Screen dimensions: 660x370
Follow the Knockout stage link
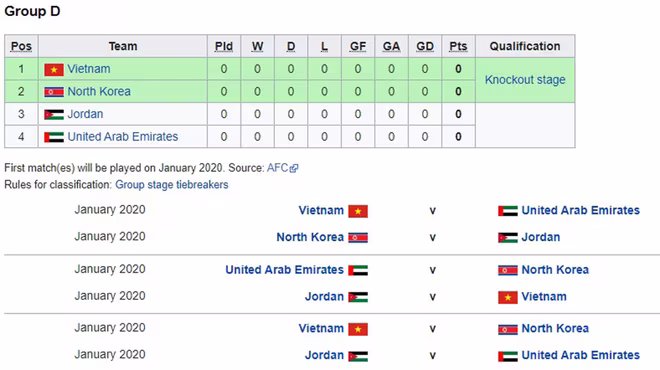point(525,80)
